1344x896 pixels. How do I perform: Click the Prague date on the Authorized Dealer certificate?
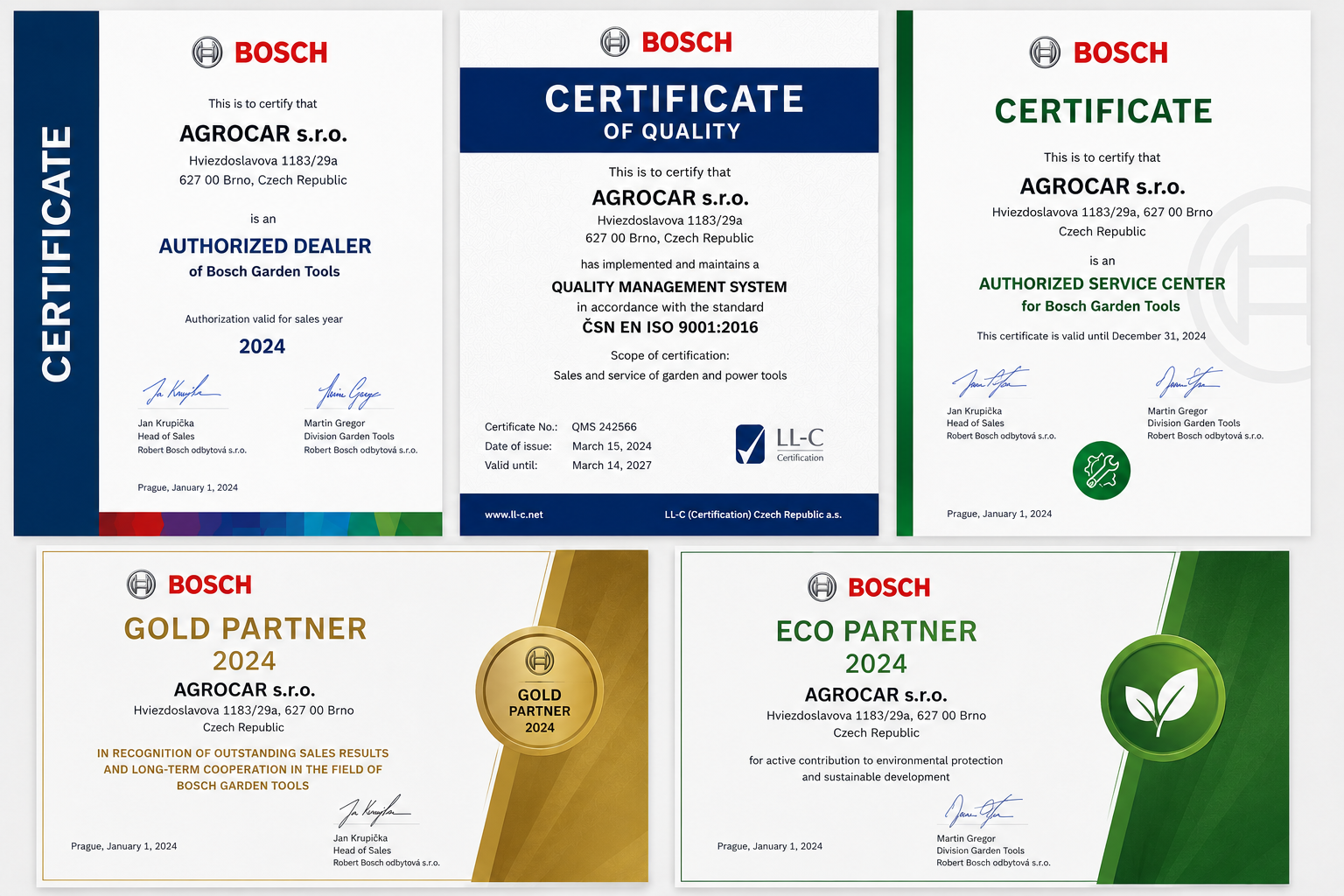point(187,487)
